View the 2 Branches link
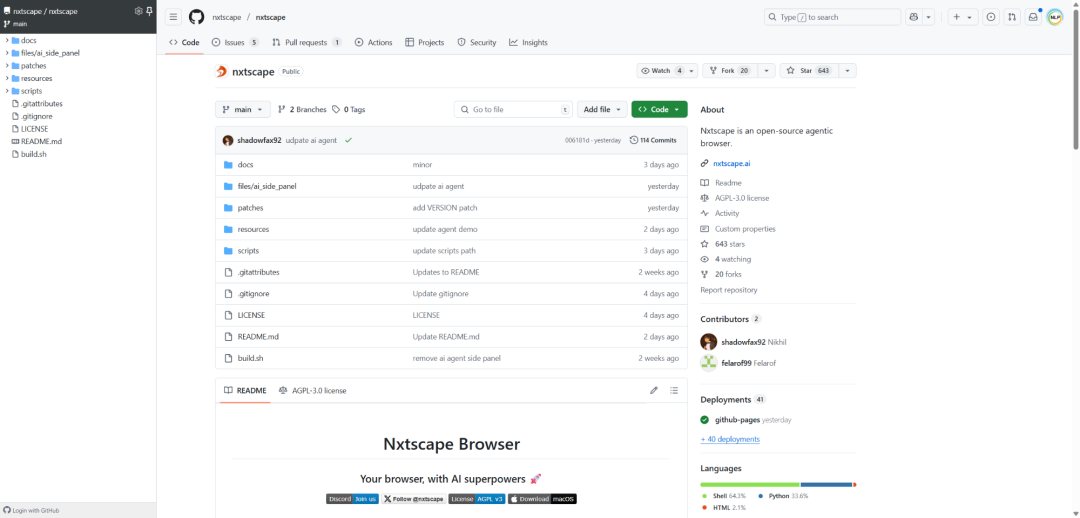Image resolution: width=1080 pixels, height=518 pixels. [x=302, y=110]
